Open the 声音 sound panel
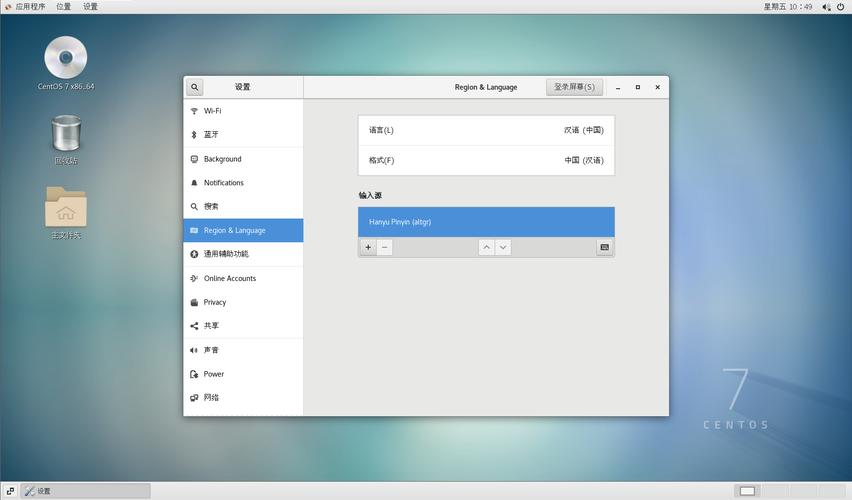 click(x=243, y=350)
